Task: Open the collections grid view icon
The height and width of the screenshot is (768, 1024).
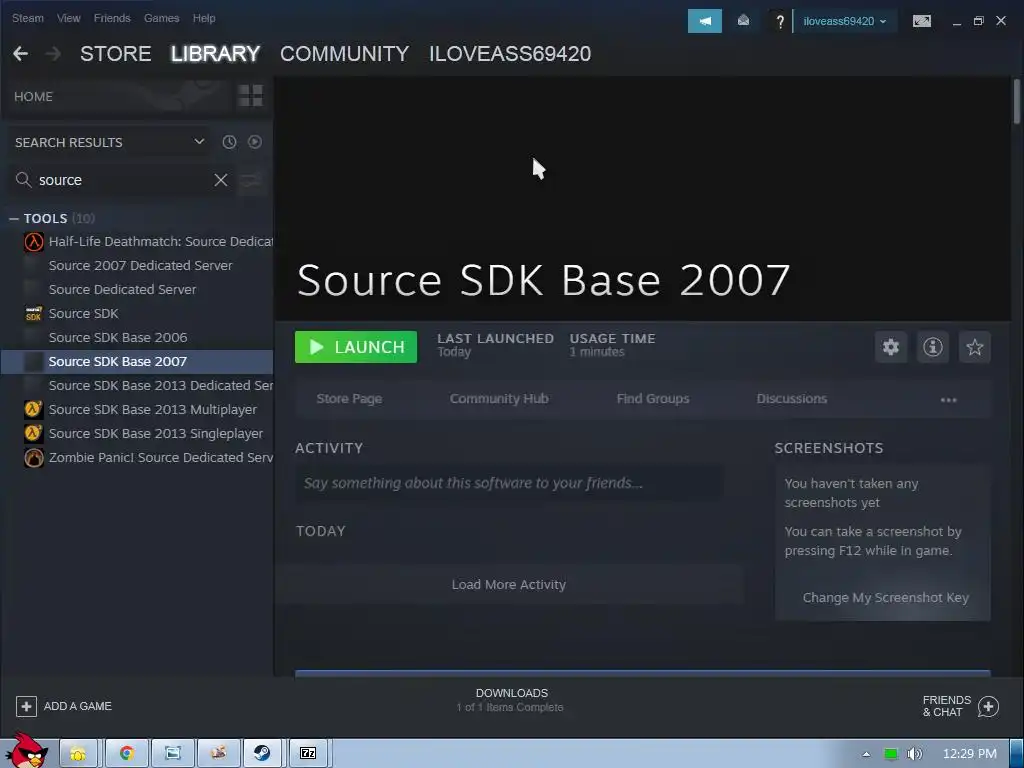Action: 251,96
